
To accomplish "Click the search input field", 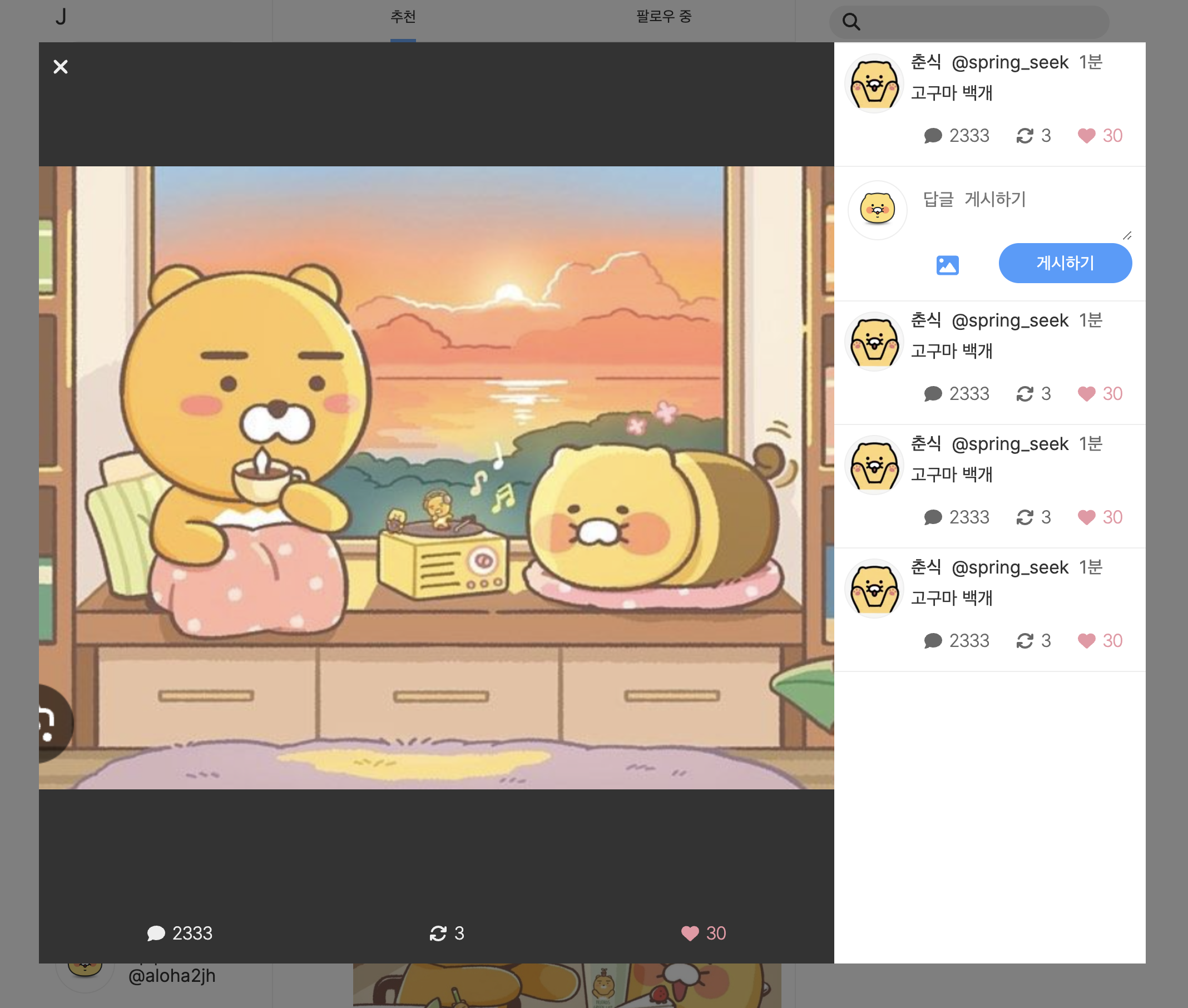I will [982, 22].
